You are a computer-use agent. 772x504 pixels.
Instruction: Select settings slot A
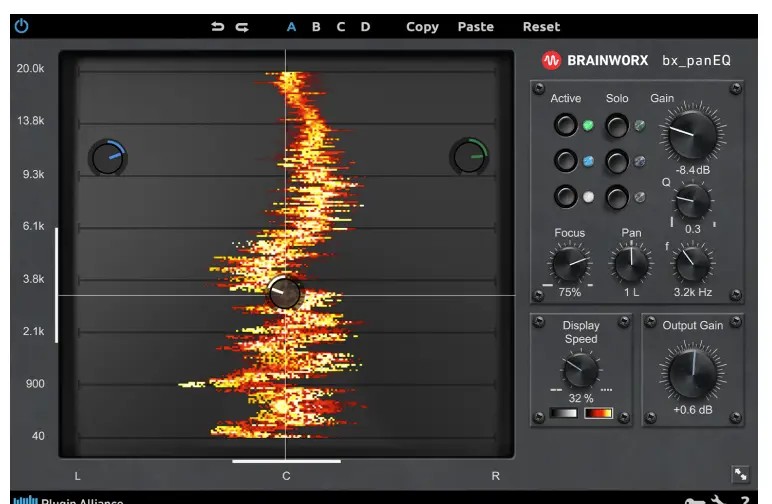[291, 27]
